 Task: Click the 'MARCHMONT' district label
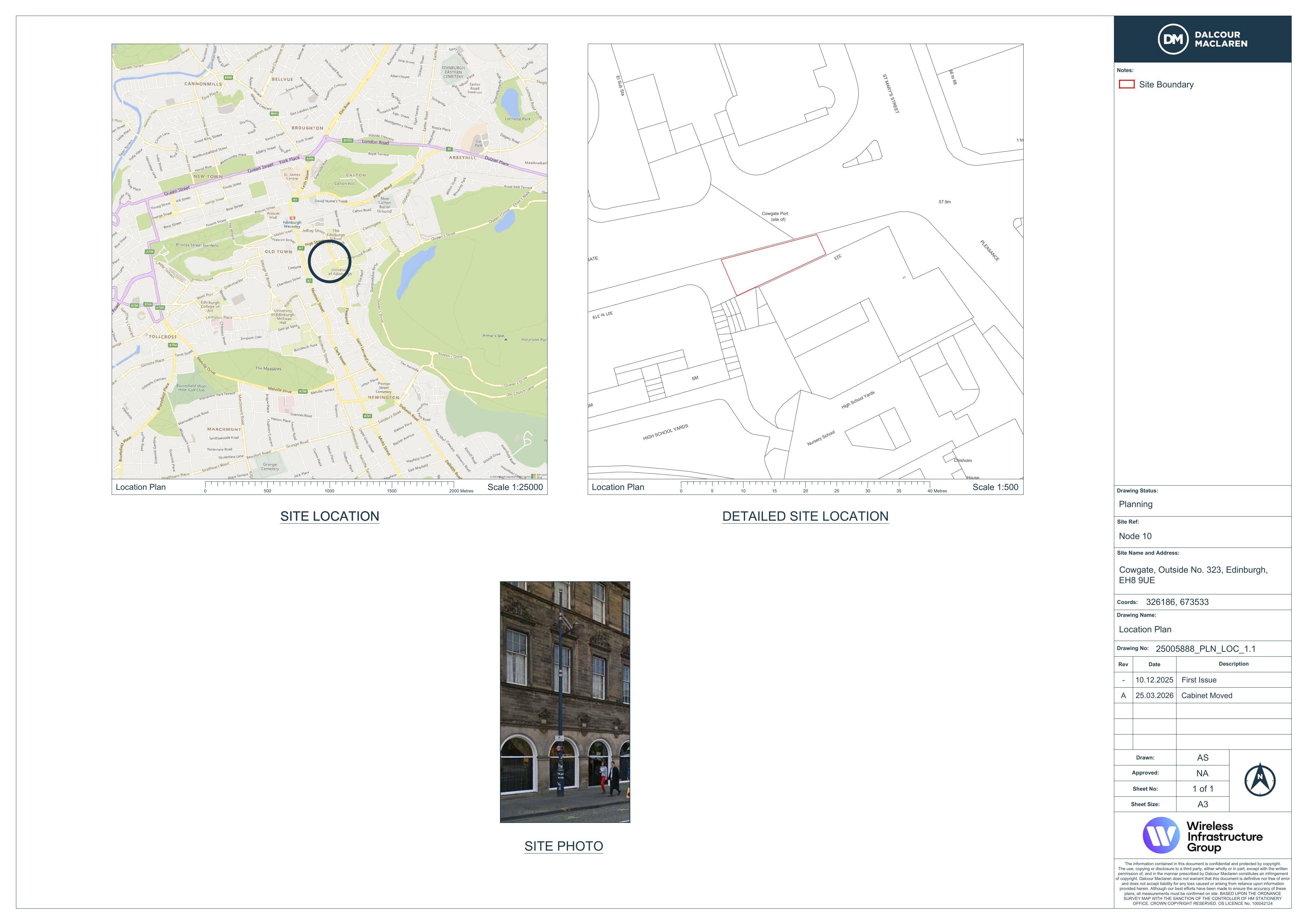[224, 429]
